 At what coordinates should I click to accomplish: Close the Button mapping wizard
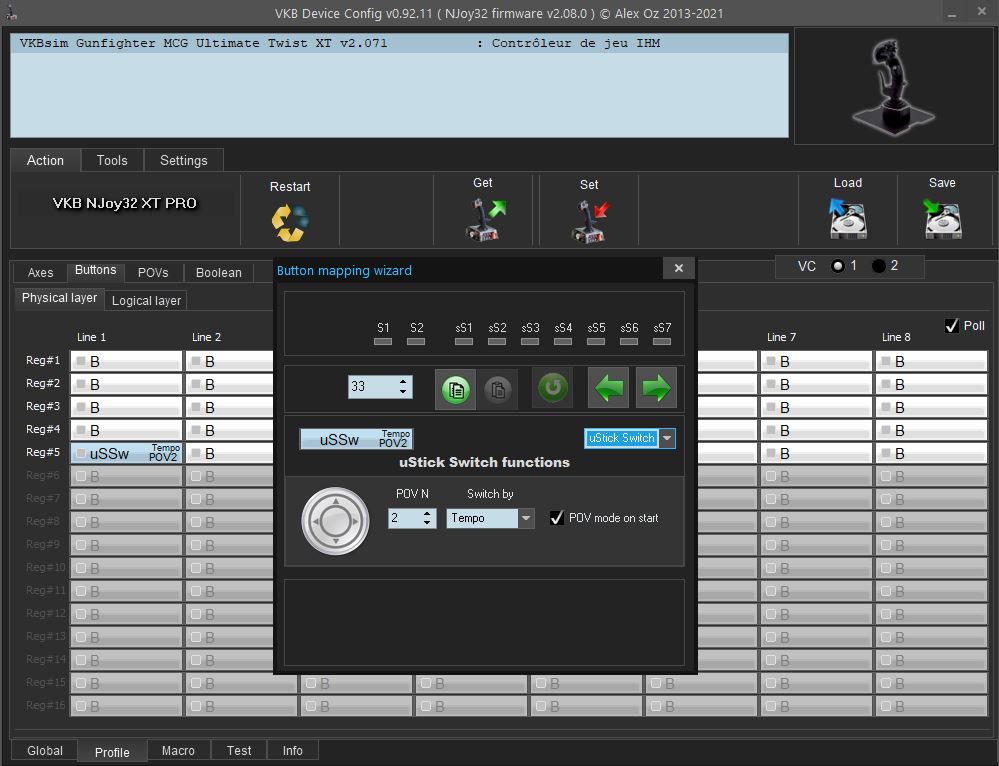(679, 268)
